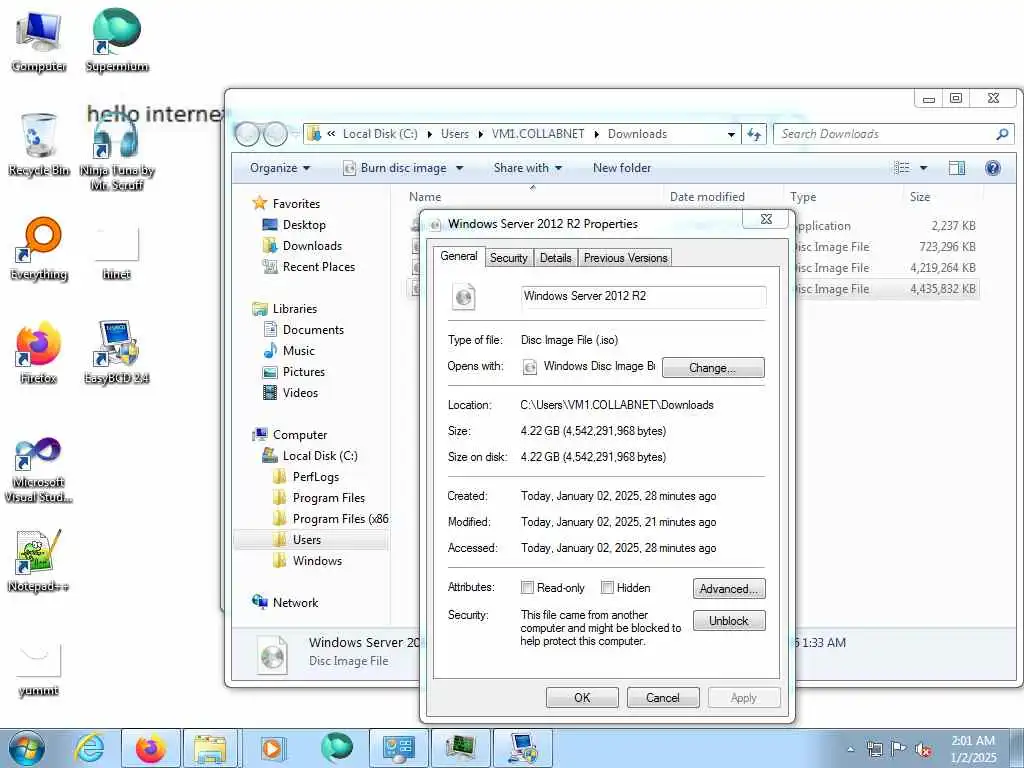Click New folder in the Explorer toolbar

(x=622, y=168)
